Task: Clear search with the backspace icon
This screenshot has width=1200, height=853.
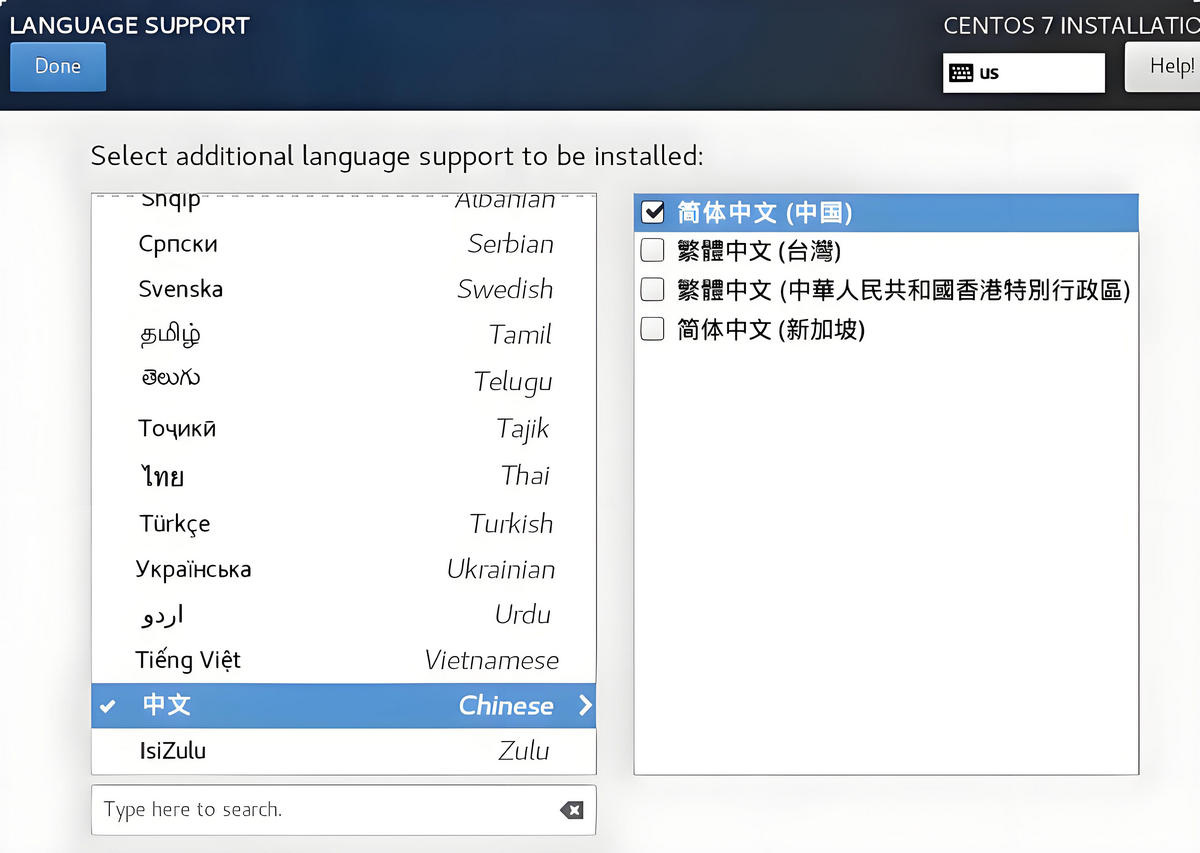Action: coord(572,810)
